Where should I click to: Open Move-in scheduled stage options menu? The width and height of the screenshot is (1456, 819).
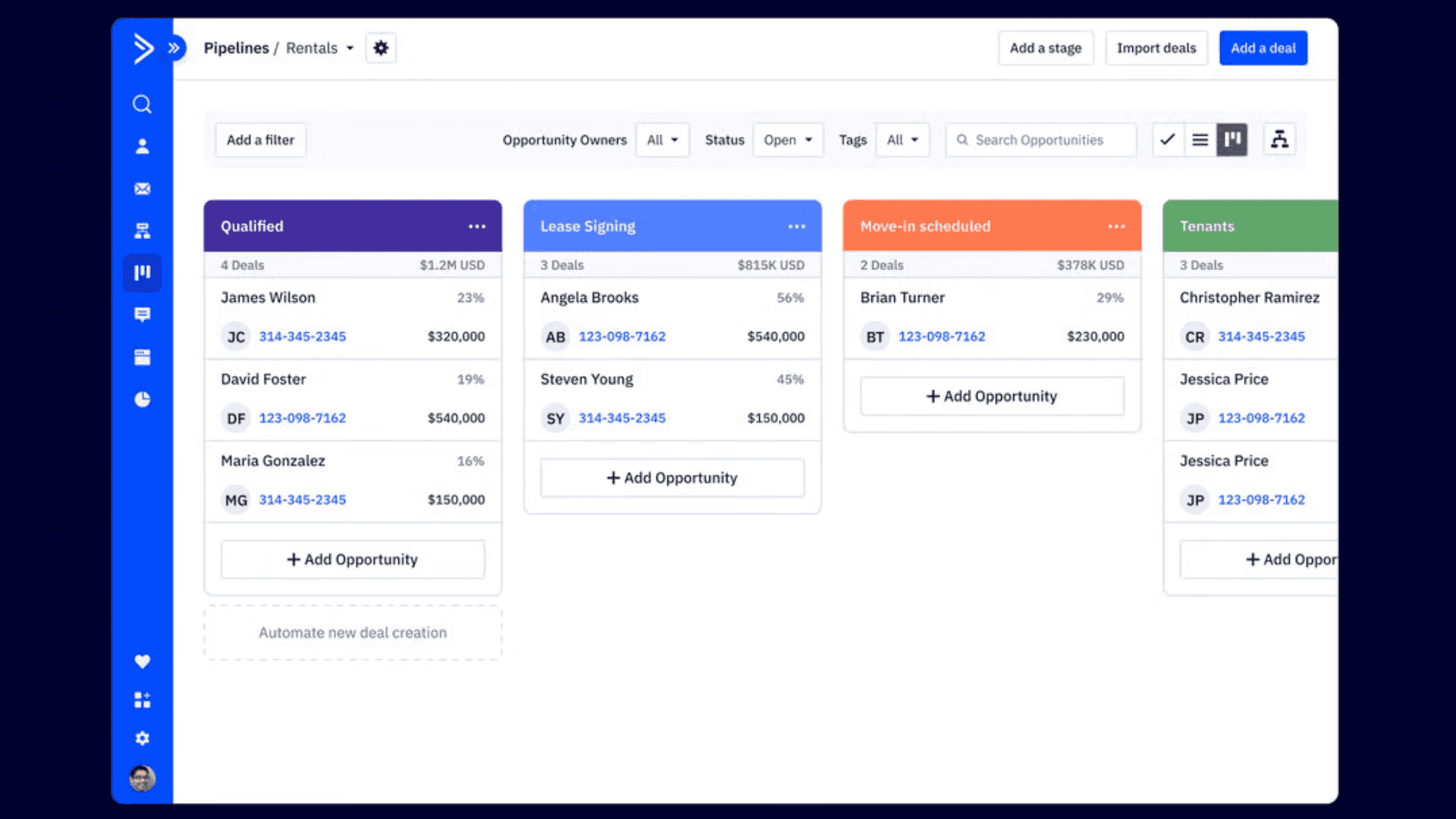coord(1116,226)
